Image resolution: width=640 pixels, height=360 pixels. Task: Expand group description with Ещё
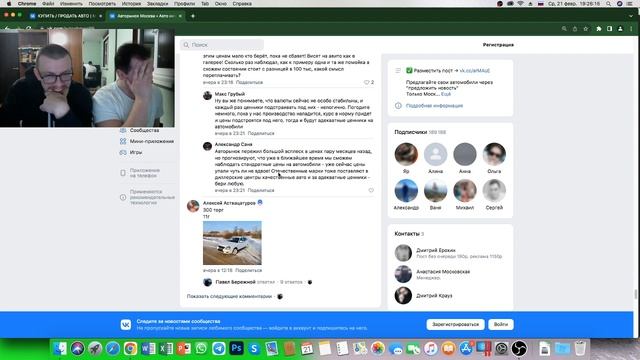pyautogui.click(x=446, y=94)
